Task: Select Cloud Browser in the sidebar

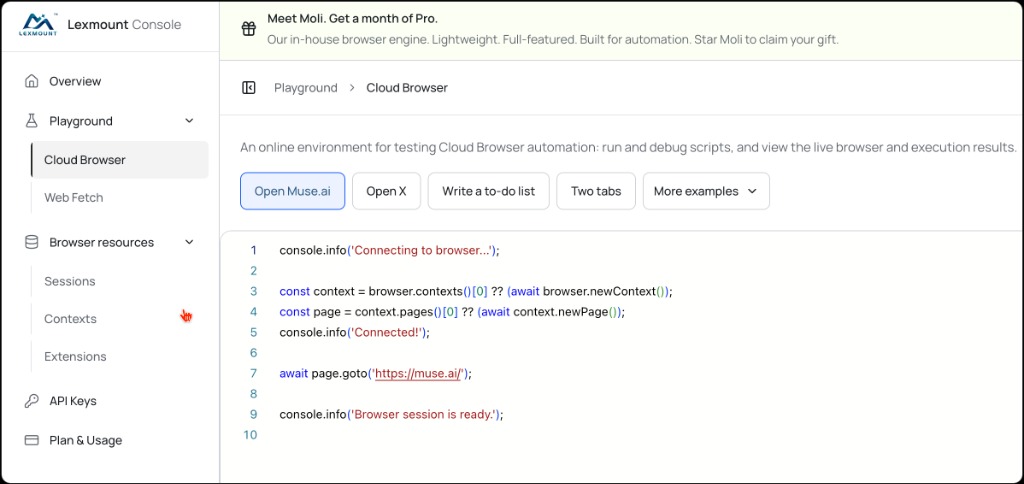Action: tap(120, 160)
